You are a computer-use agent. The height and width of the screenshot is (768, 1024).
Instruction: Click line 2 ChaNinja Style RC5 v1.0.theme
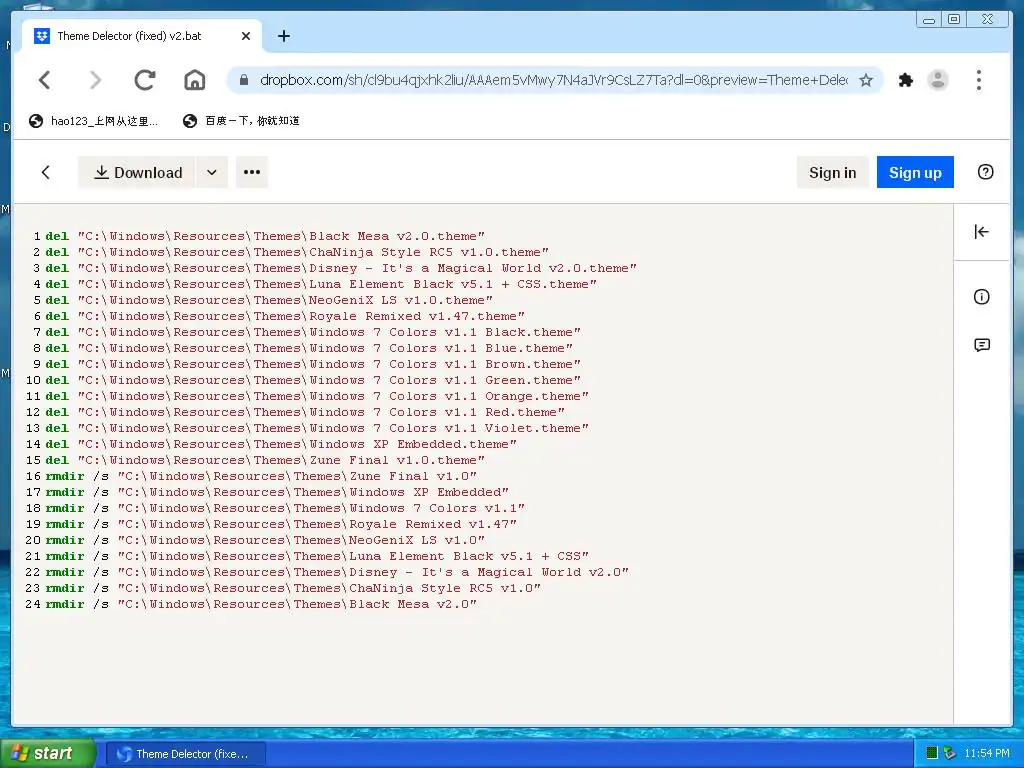click(296, 252)
